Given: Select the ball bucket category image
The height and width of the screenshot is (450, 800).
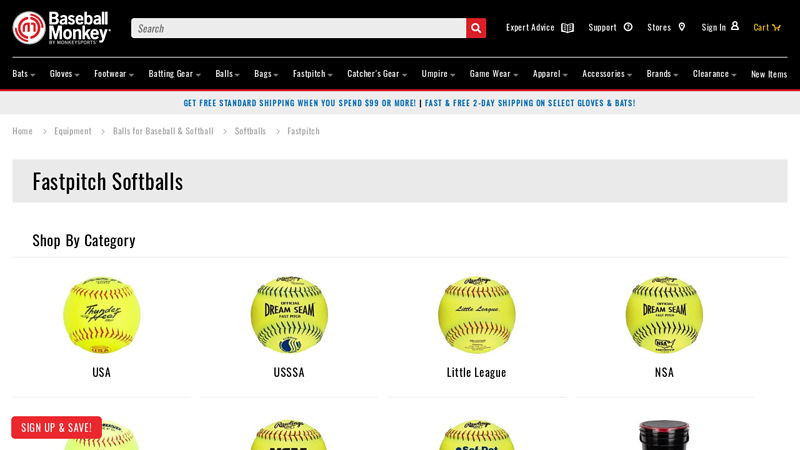Looking at the screenshot, I should tap(664, 435).
